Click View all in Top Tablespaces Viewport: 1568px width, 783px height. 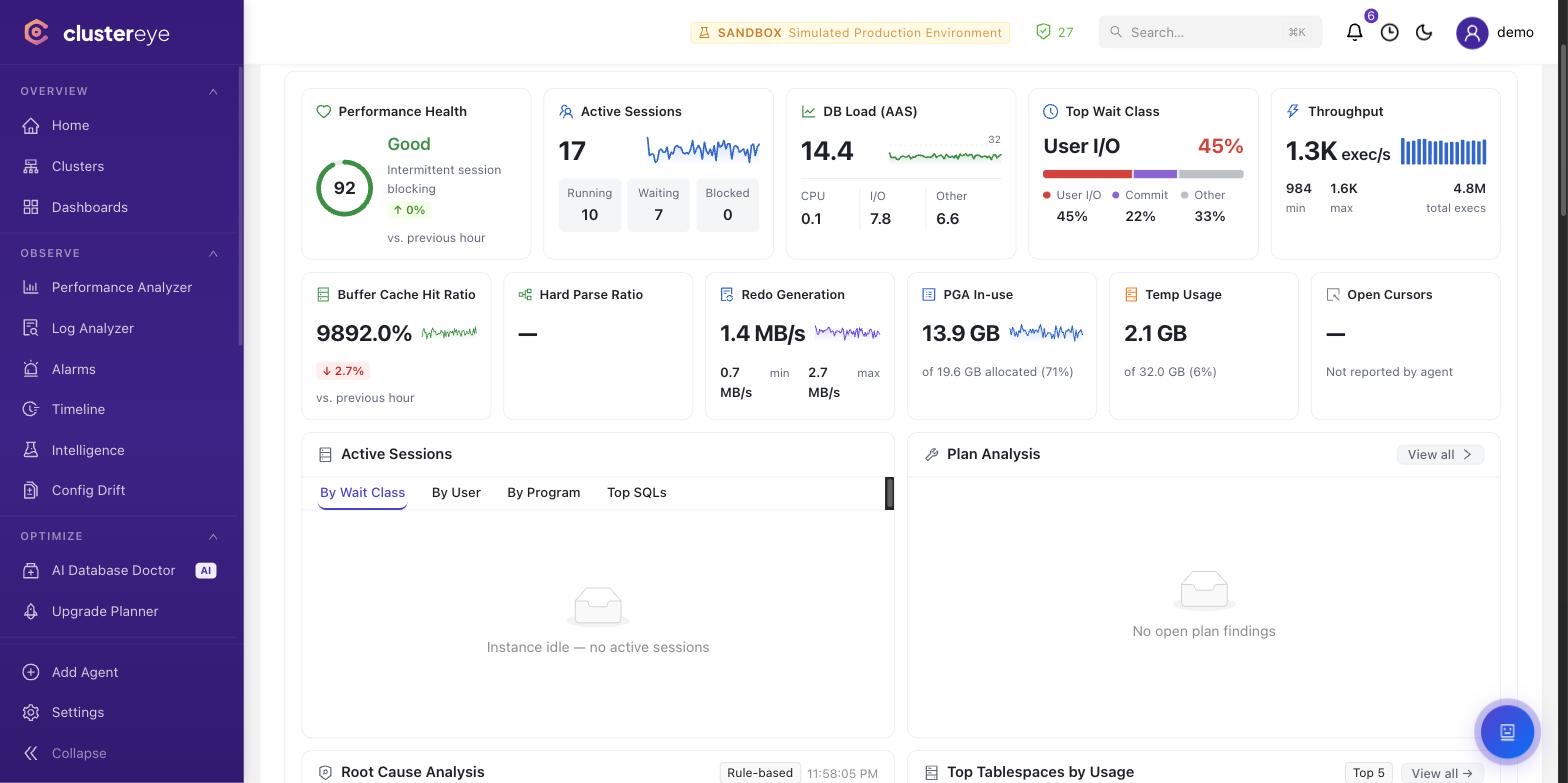1442,773
